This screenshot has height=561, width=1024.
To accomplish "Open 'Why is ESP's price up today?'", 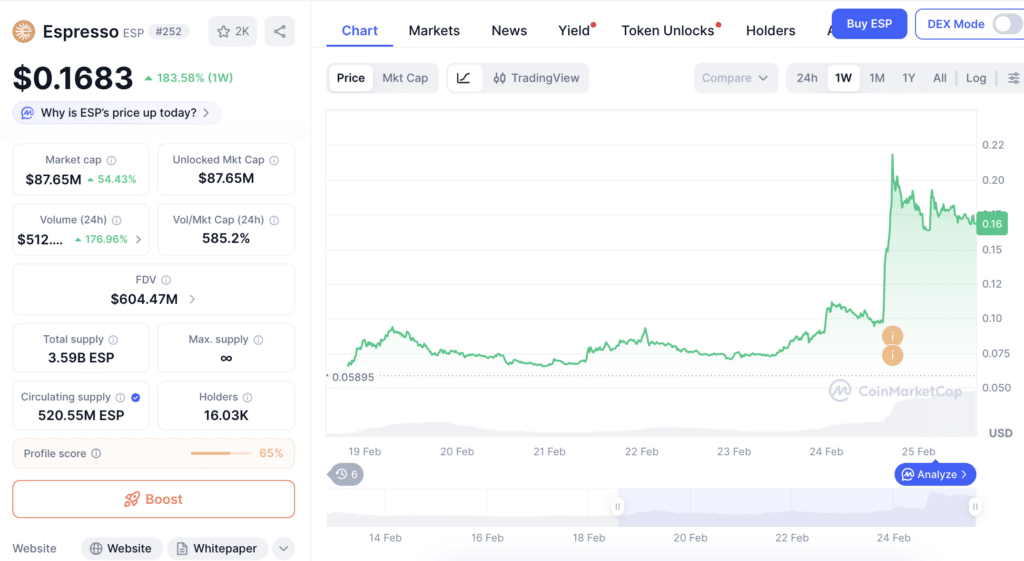I will pyautogui.click(x=118, y=113).
